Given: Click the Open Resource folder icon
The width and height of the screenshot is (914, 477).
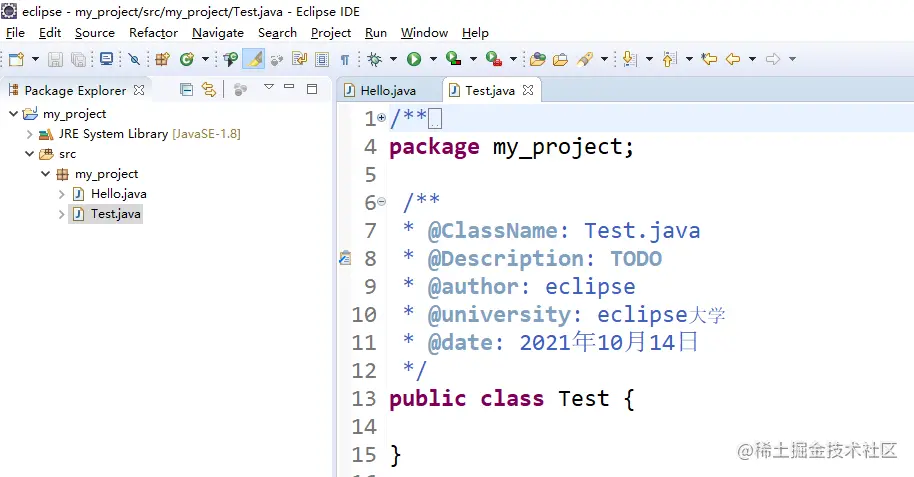Looking at the screenshot, I should coord(560,59).
